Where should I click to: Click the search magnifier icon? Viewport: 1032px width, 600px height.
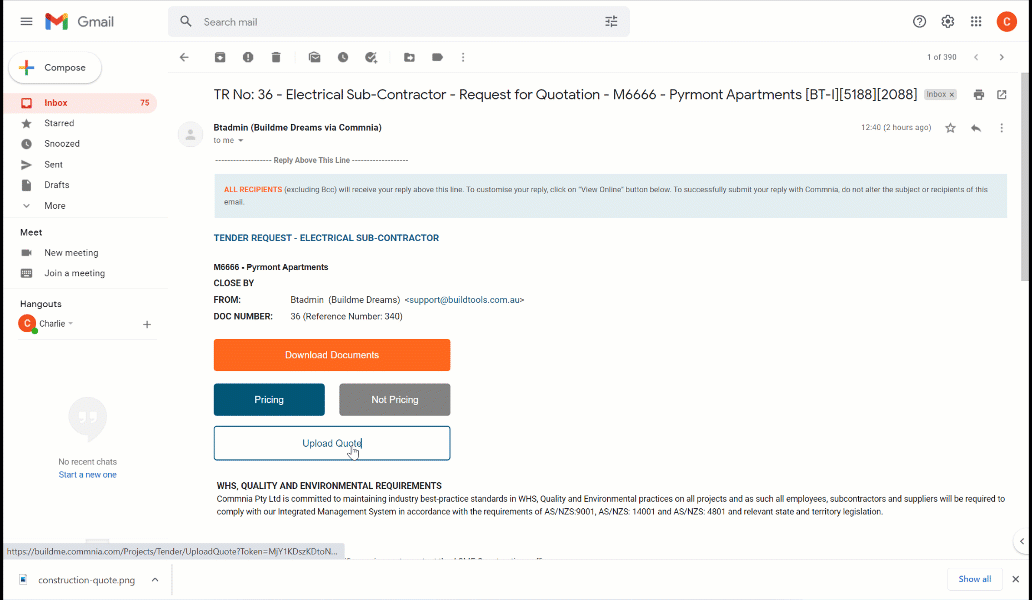point(186,22)
